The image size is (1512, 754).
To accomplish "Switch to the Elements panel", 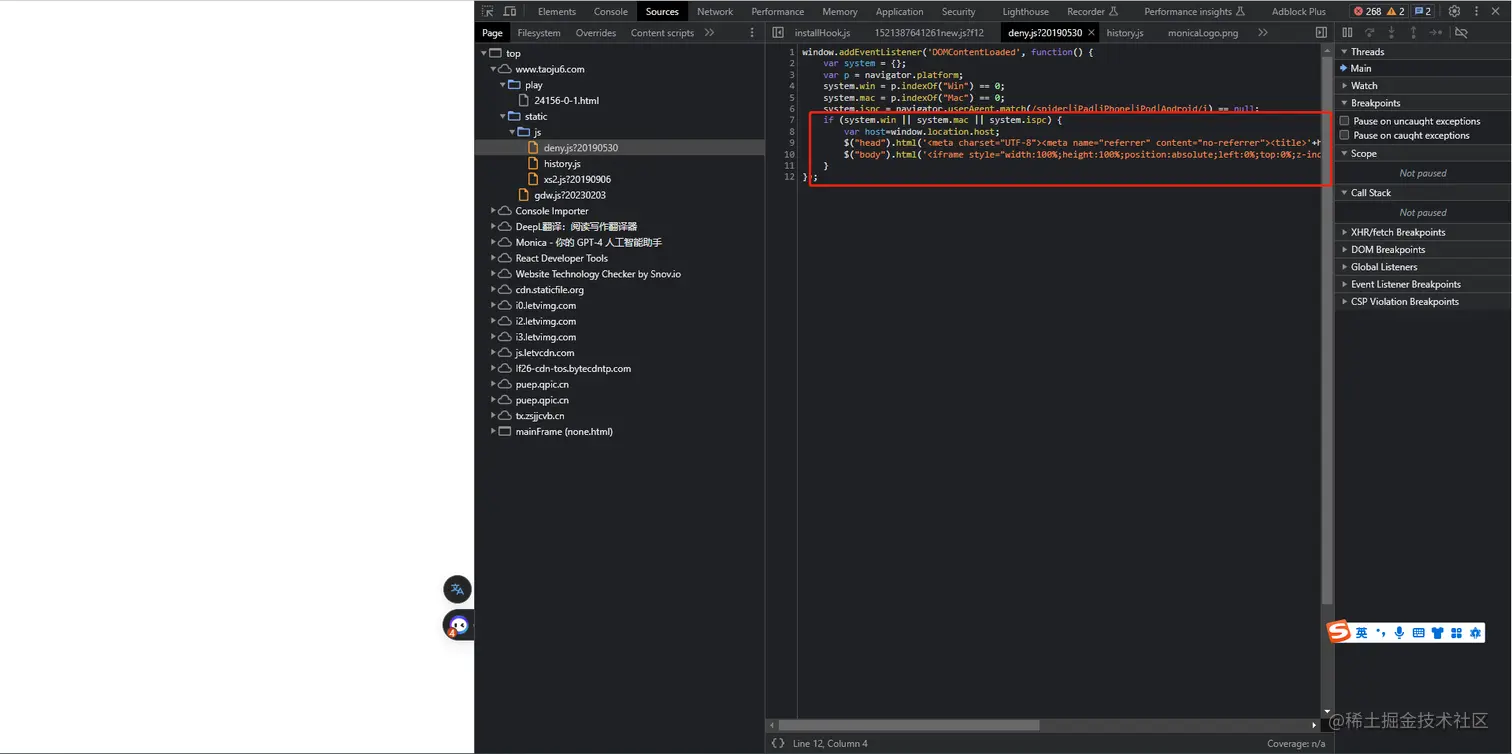I will (557, 11).
